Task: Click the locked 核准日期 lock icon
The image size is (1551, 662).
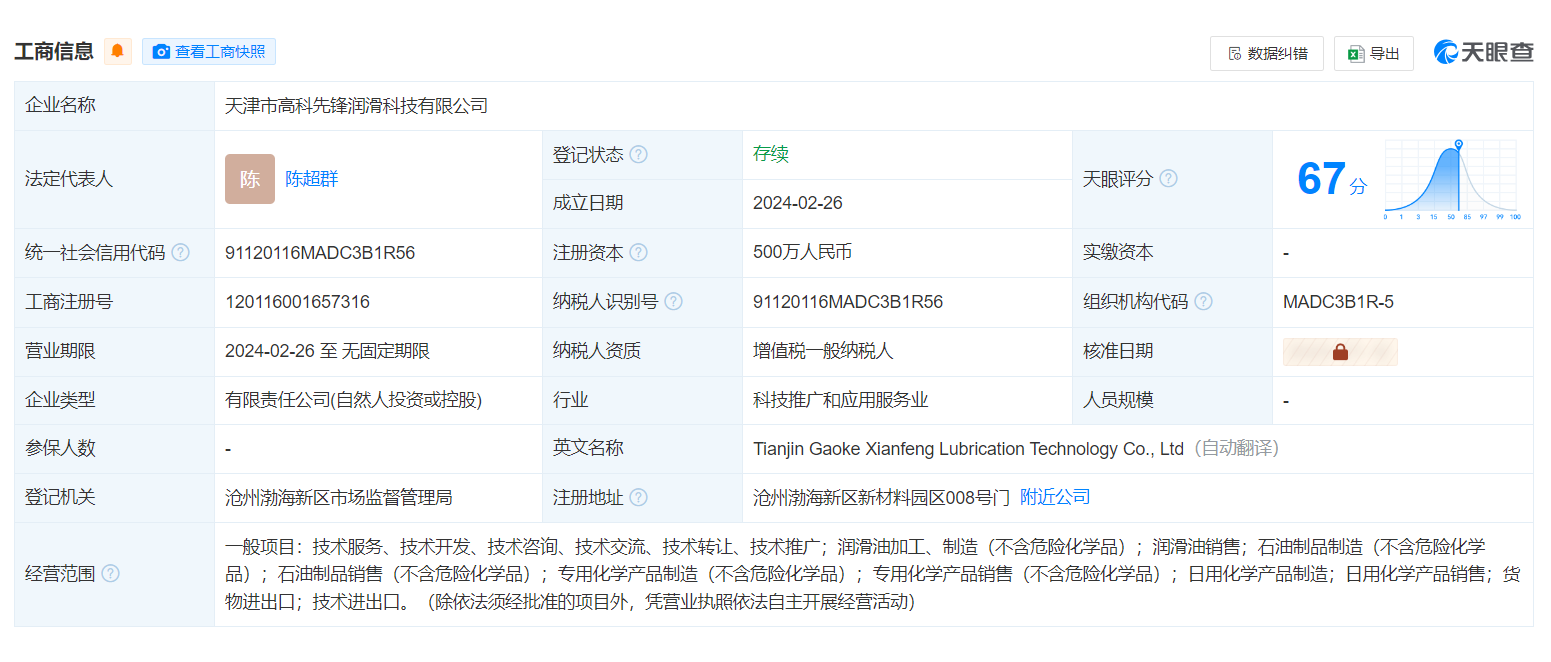Action: [x=1340, y=352]
